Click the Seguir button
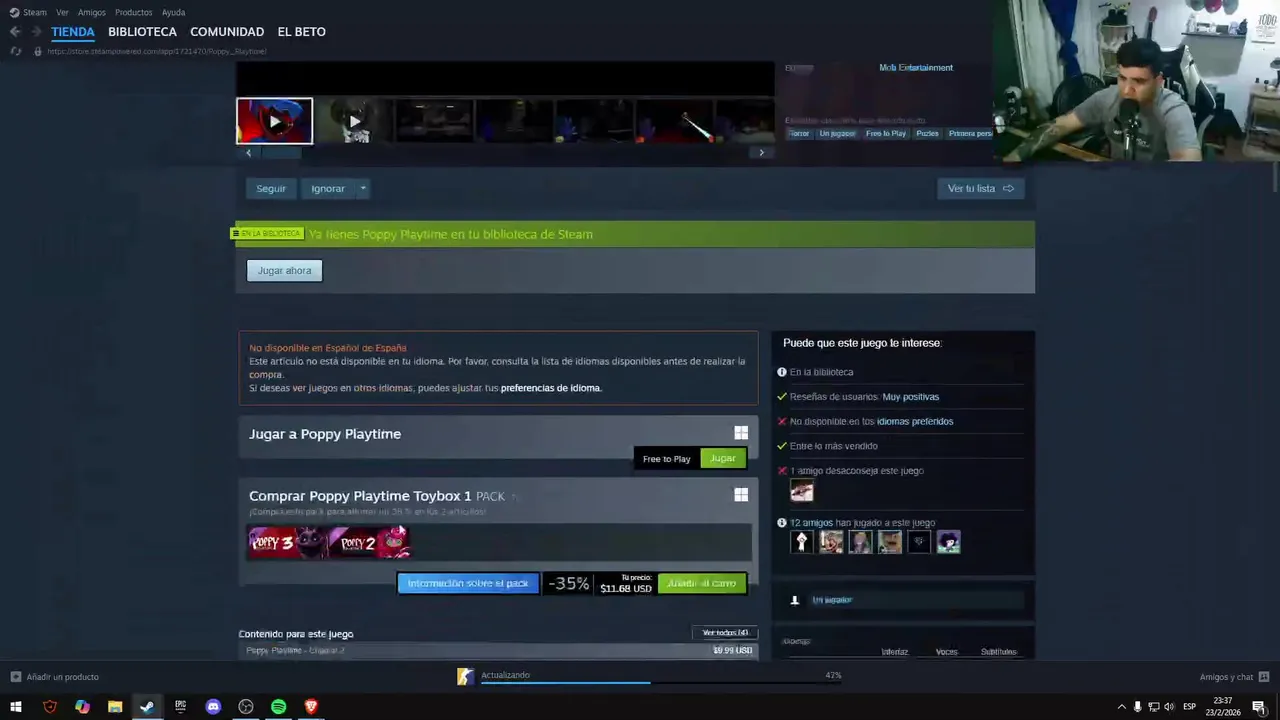Image resolution: width=1280 pixels, height=720 pixels. pos(271,188)
